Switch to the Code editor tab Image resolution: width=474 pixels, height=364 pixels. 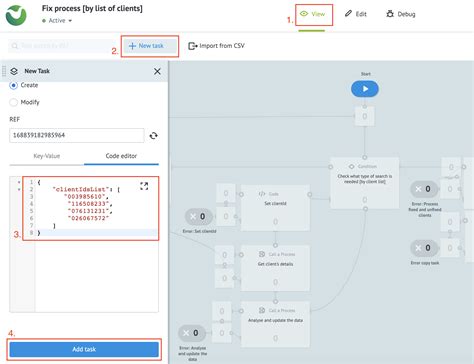tap(121, 156)
